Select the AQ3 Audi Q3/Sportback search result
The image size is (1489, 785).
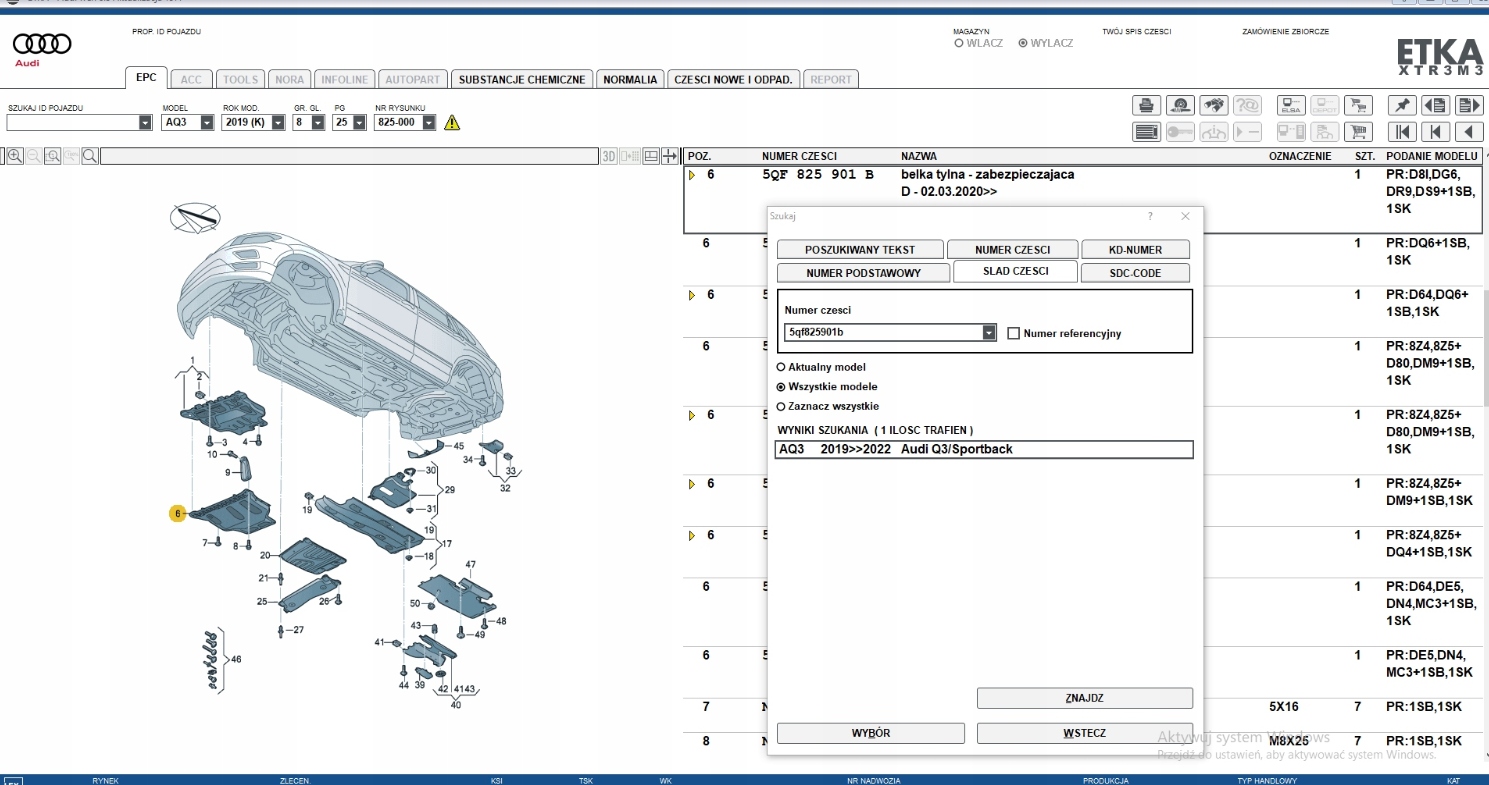click(x=984, y=450)
